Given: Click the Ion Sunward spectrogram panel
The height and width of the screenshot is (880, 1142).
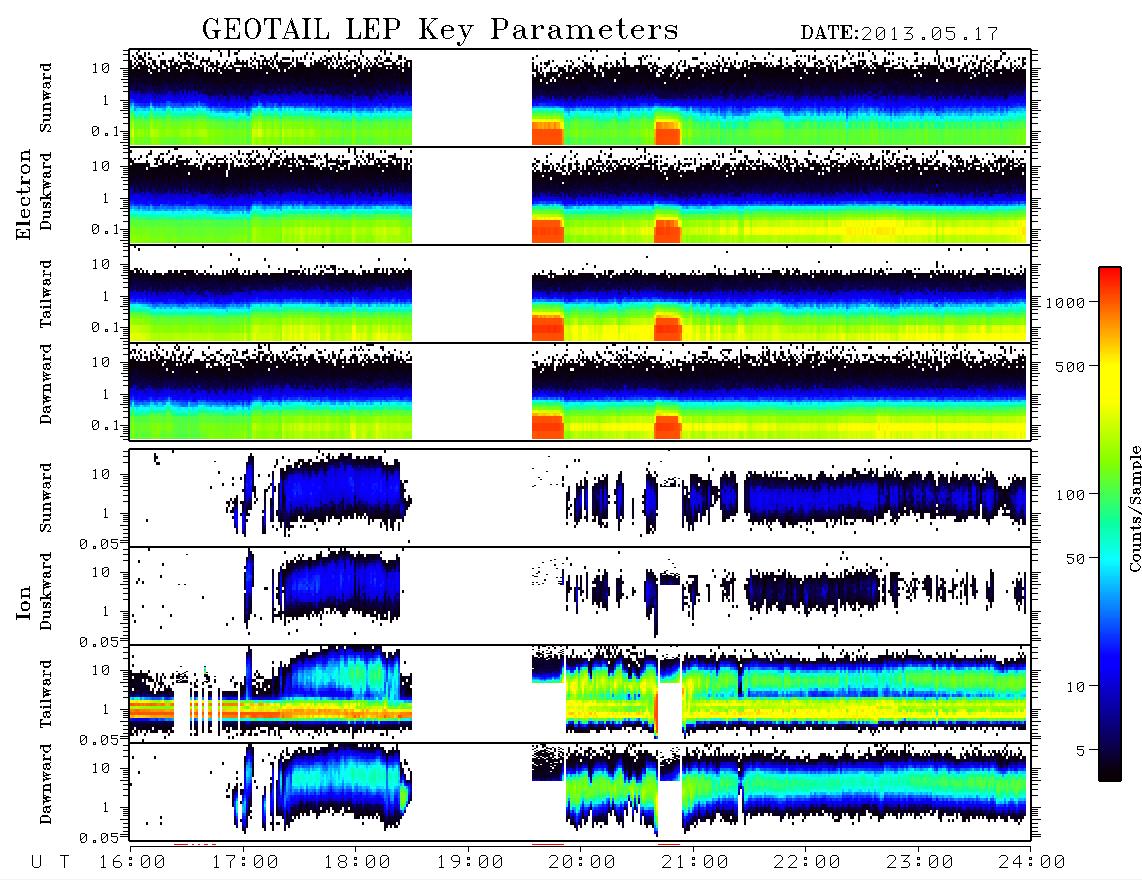Looking at the screenshot, I should [x=580, y=498].
